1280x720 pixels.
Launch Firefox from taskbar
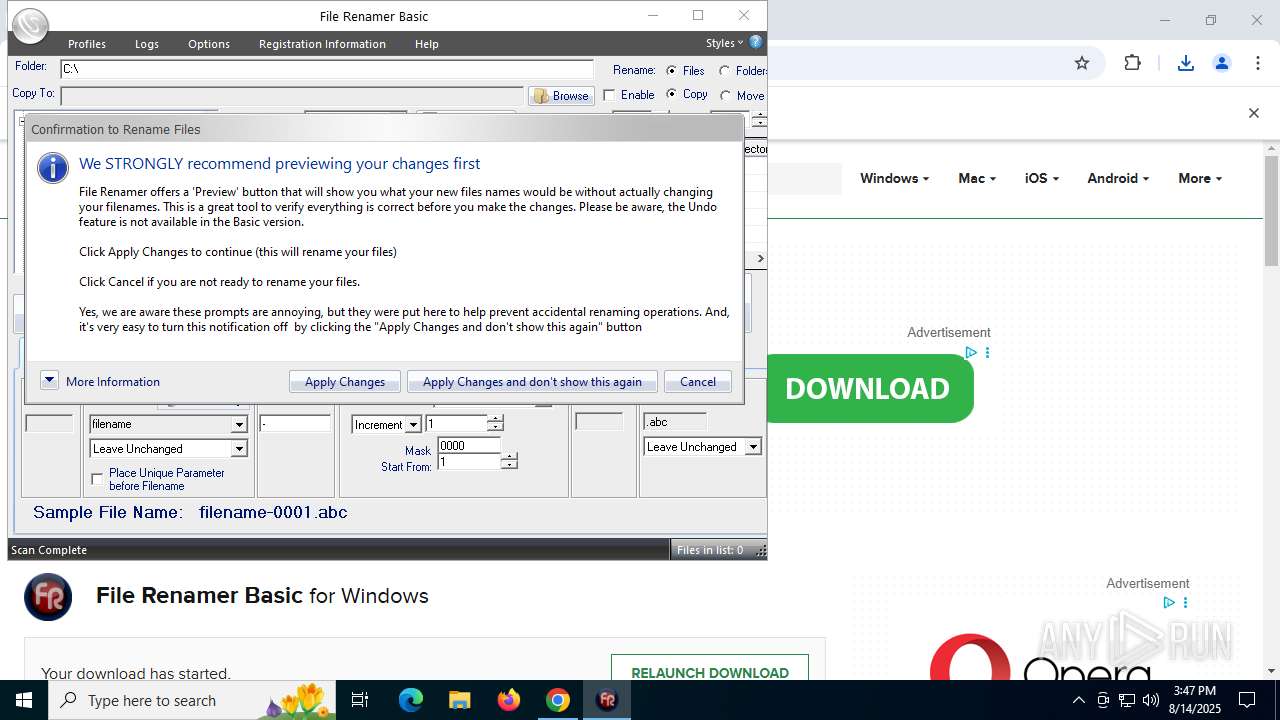pyautogui.click(x=509, y=700)
